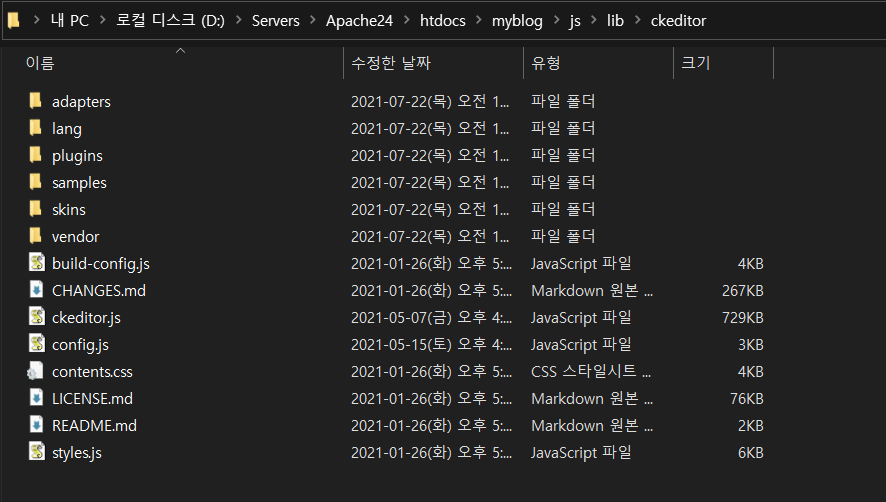Click the adapters folder icon

36,101
